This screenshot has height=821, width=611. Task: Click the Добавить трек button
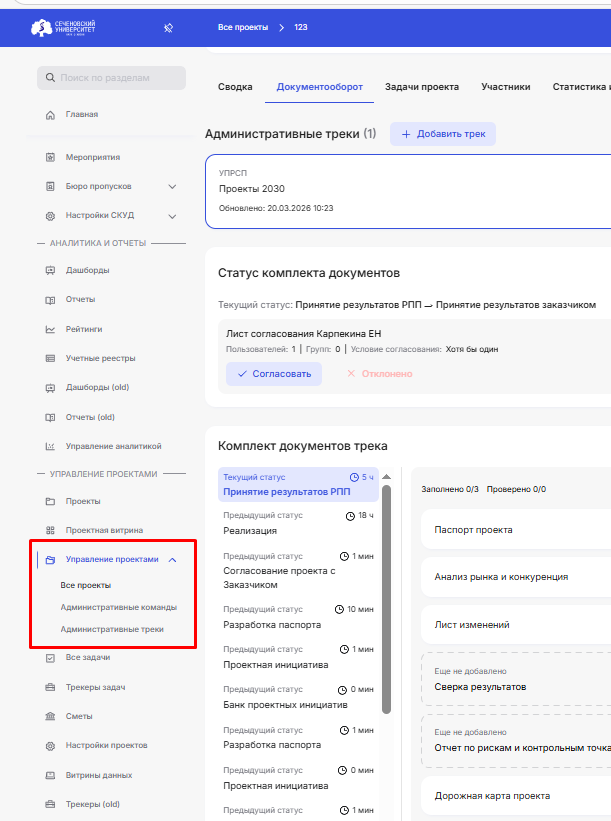pyautogui.click(x=442, y=134)
